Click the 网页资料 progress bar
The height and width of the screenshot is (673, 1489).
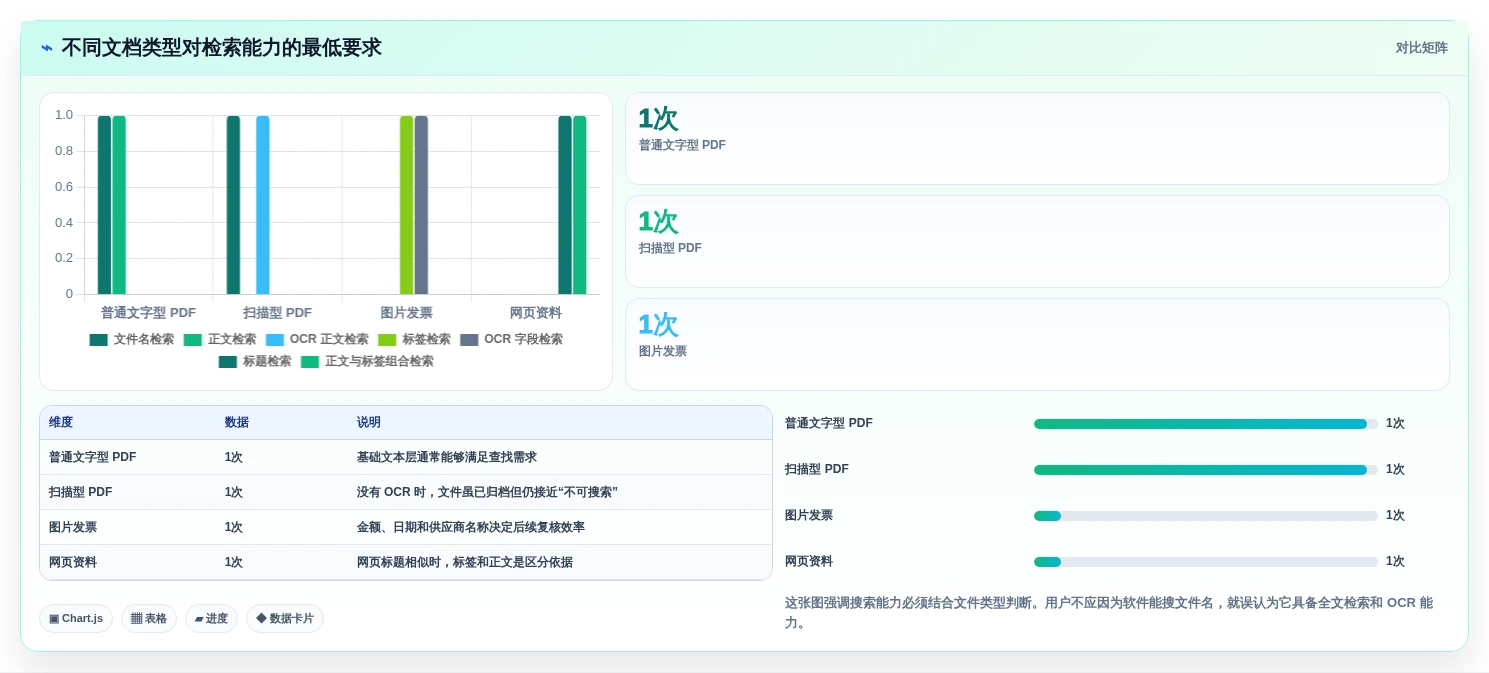pos(1206,562)
